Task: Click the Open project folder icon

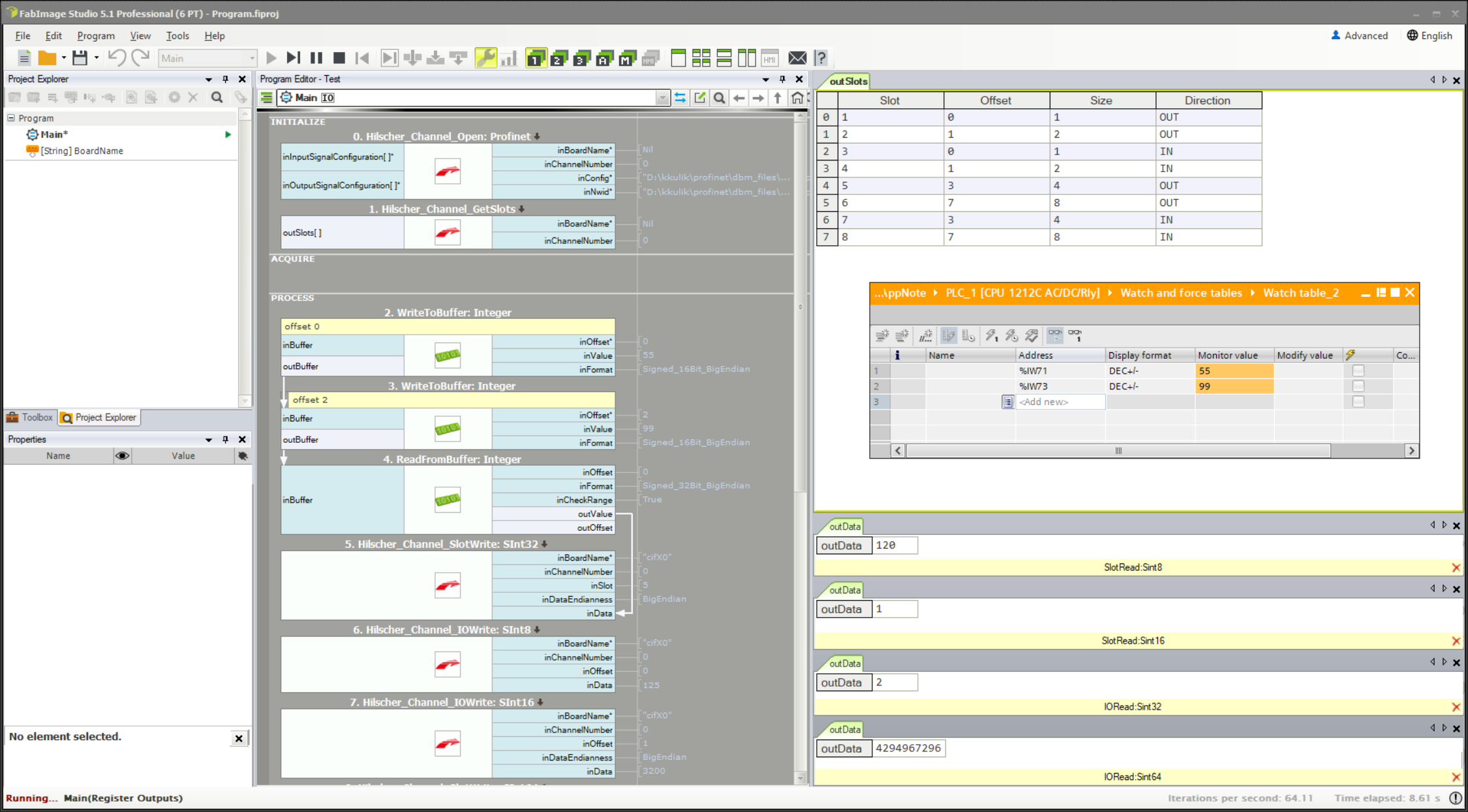Action: coord(47,58)
